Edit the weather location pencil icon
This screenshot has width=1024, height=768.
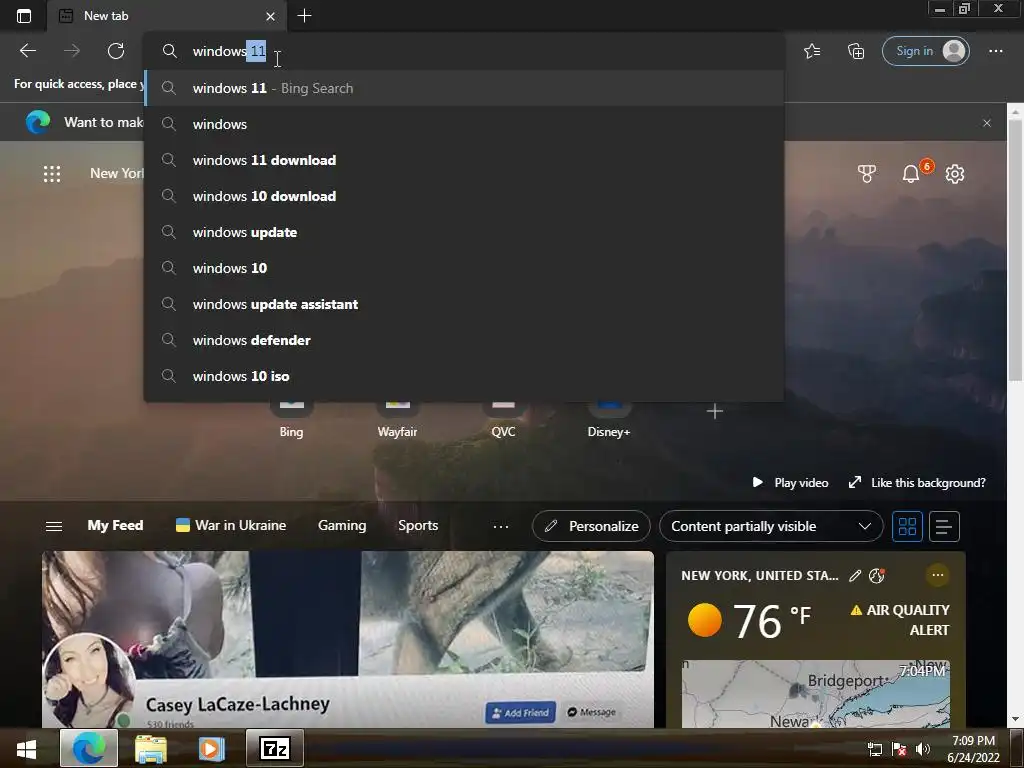[x=855, y=575]
